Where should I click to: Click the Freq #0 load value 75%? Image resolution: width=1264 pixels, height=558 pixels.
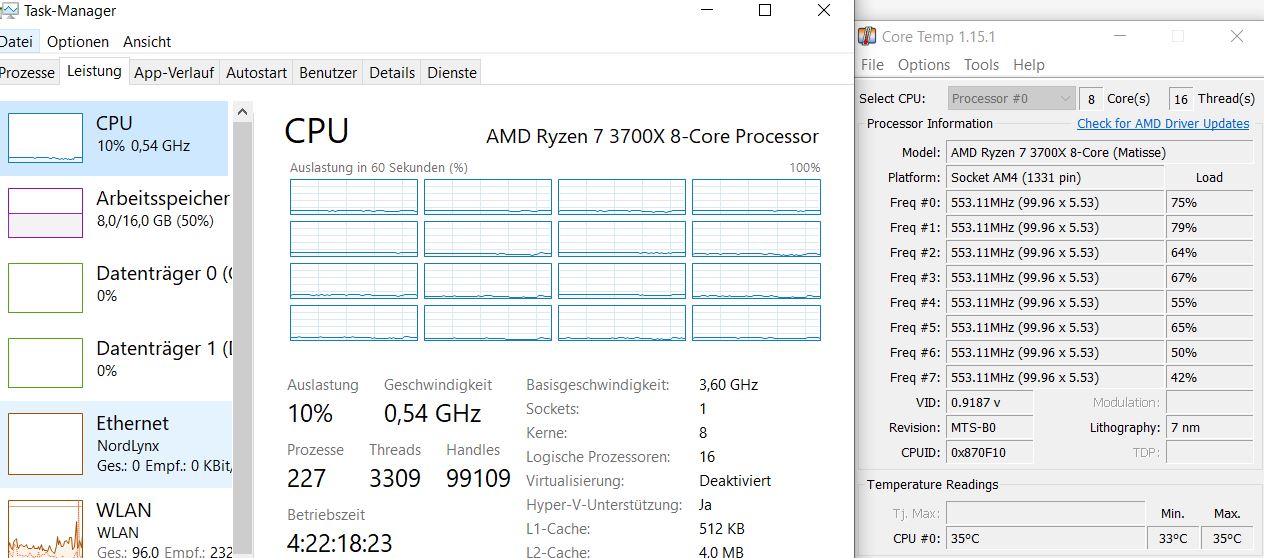click(x=1209, y=202)
